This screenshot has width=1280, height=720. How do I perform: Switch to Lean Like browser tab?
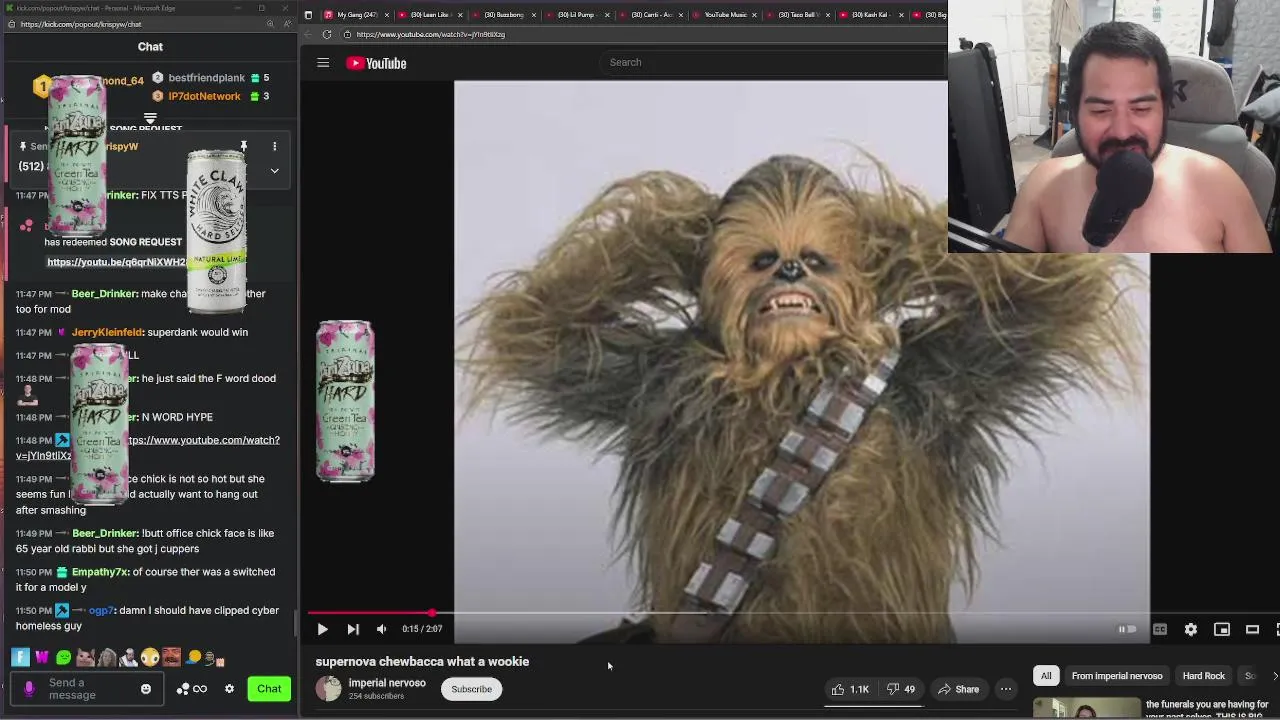coord(429,15)
